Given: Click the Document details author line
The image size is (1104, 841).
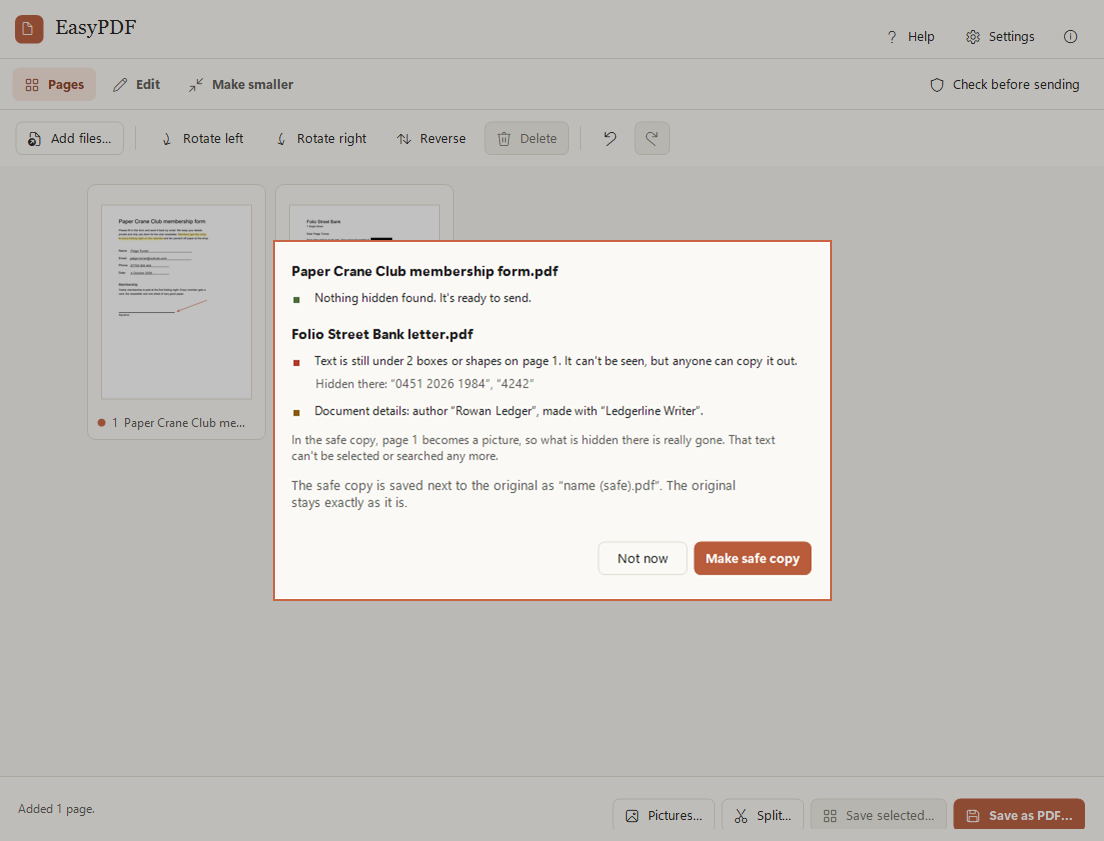Looking at the screenshot, I should (x=509, y=411).
